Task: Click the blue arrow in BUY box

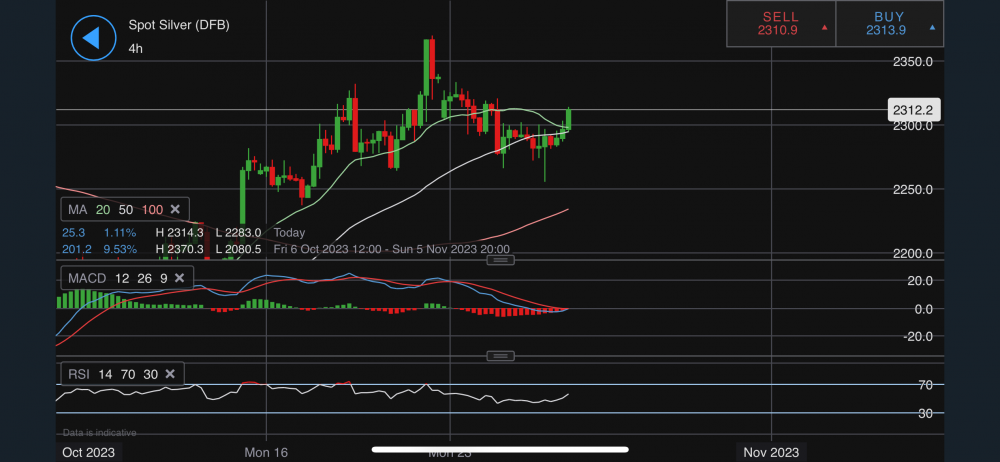Action: pos(932,28)
